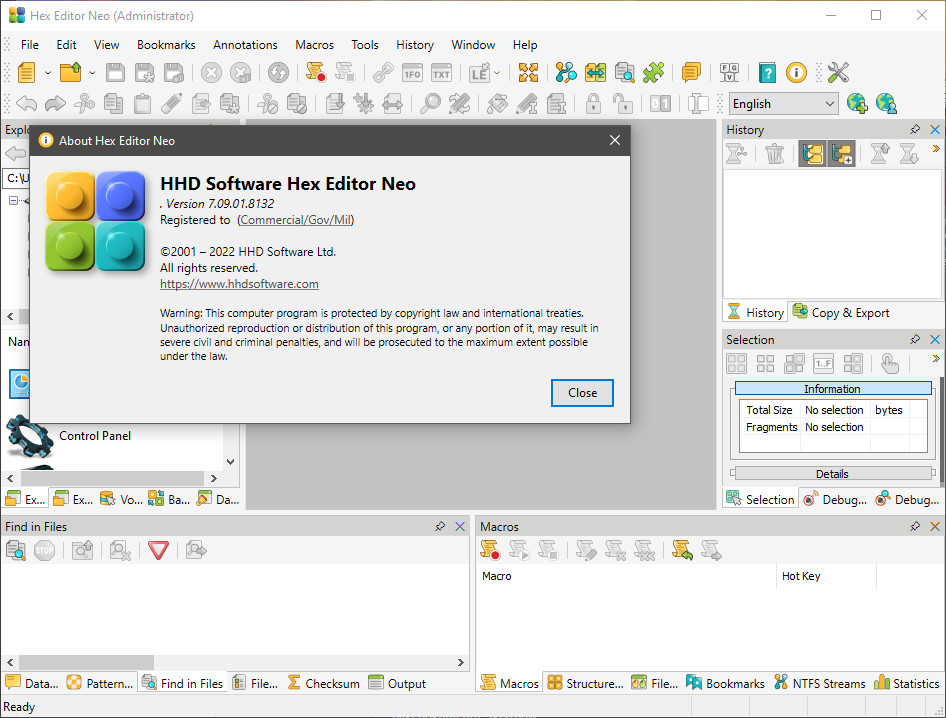This screenshot has width=946, height=718.
Task: Click the Find in Files icon in main toolbar
Action: (x=624, y=73)
